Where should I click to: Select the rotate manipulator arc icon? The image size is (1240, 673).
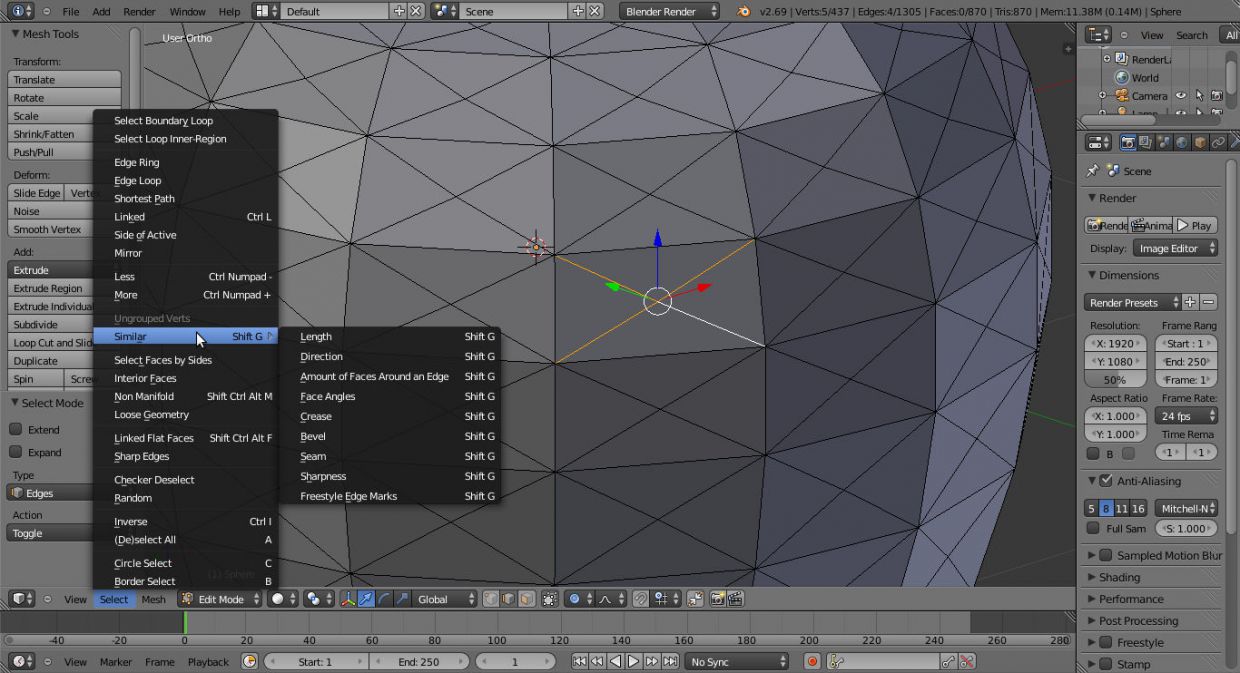[x=384, y=599]
